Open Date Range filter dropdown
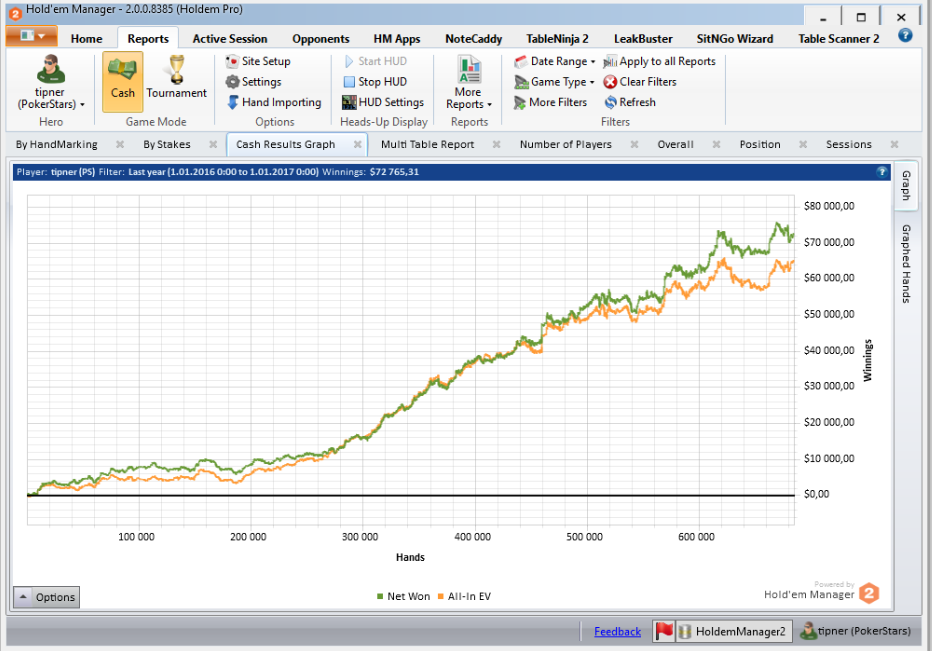Screen dimensions: 932x651 coord(555,61)
